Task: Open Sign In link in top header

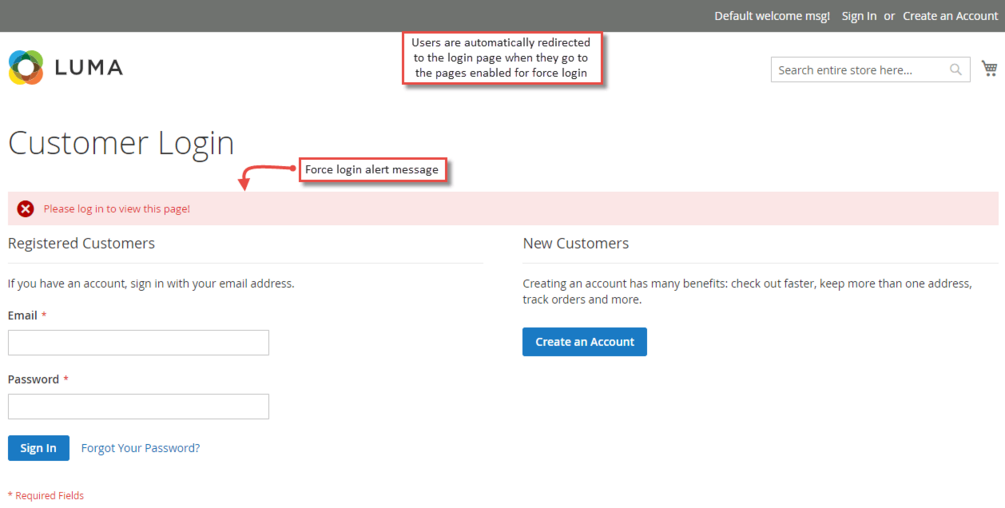Action: pos(859,16)
